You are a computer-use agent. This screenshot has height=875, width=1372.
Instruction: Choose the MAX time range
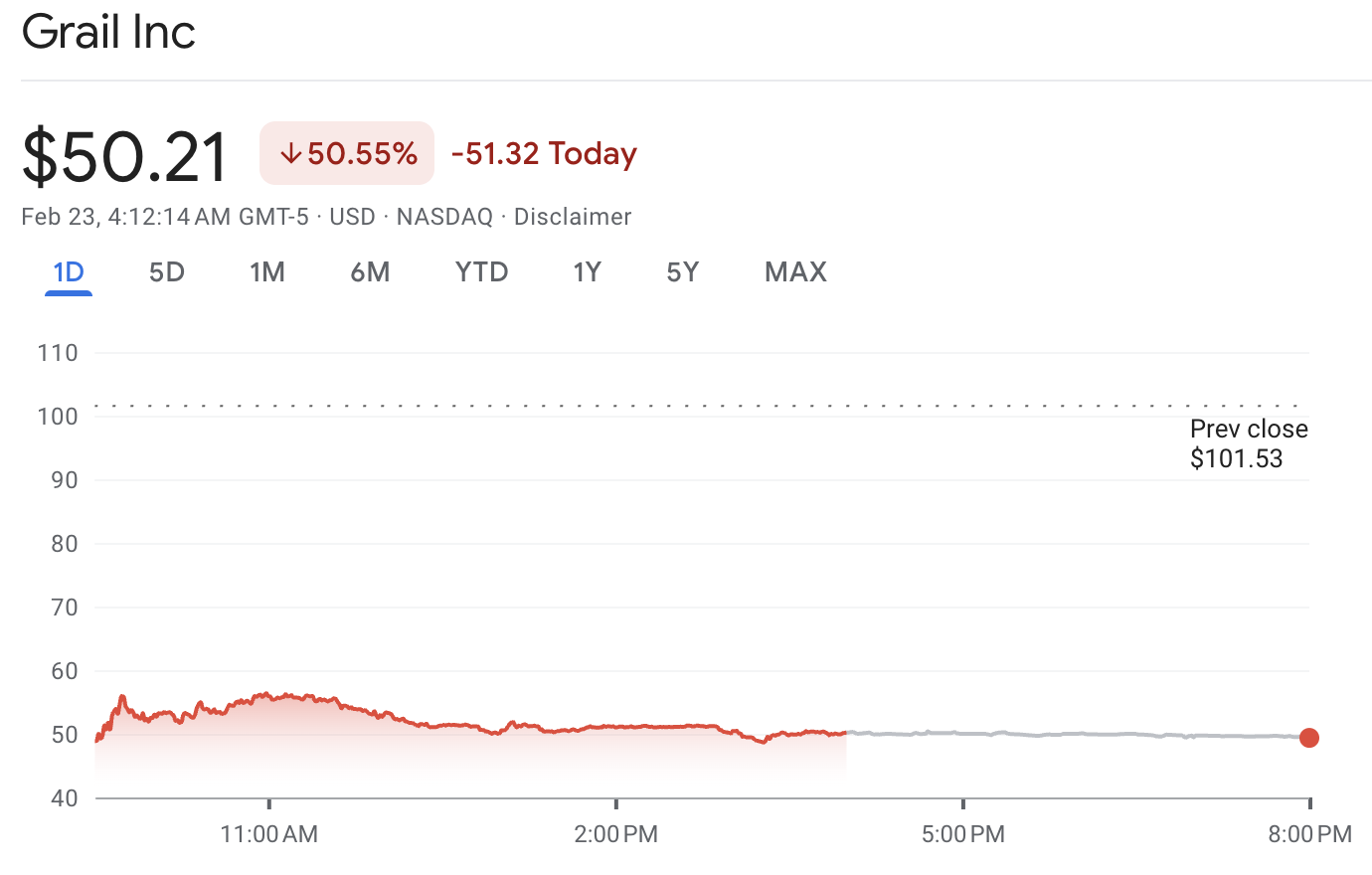click(x=795, y=272)
